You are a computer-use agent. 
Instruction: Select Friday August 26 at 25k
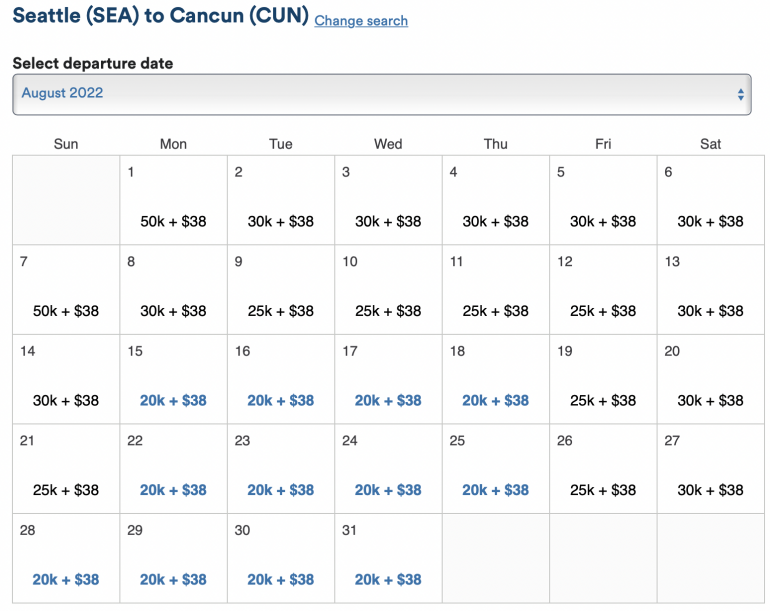coord(603,490)
